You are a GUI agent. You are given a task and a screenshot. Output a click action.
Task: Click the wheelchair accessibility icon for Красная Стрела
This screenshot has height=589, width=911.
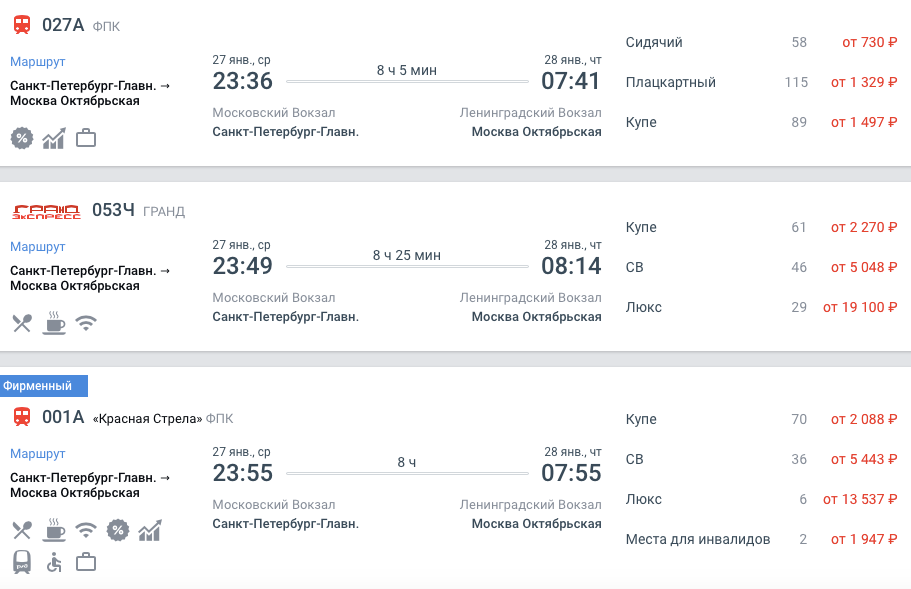pos(54,562)
